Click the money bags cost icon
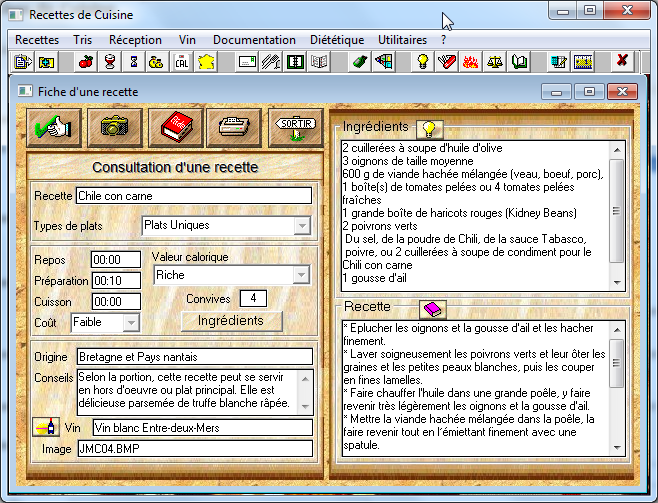This screenshot has height=503, width=658. pos(156,62)
